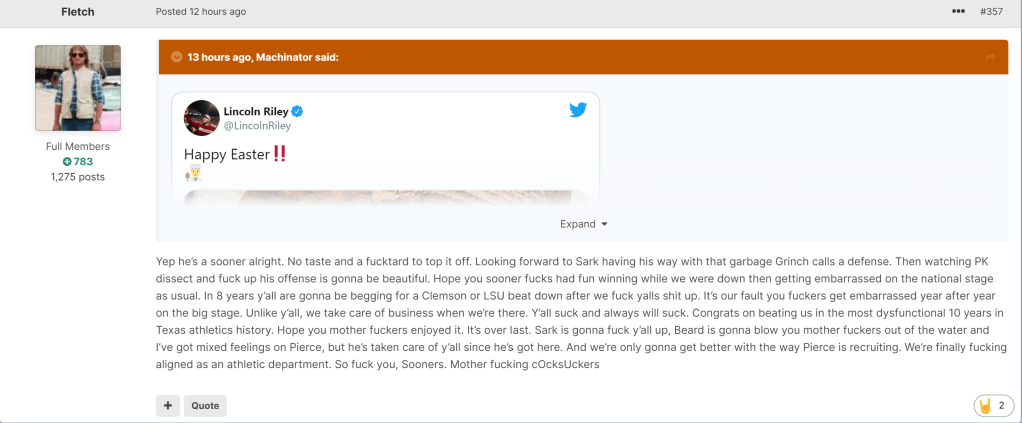Viewport: 1022px width, 423px height.
Task: Collapse the quote using the circle chevron
Action: tap(176, 57)
